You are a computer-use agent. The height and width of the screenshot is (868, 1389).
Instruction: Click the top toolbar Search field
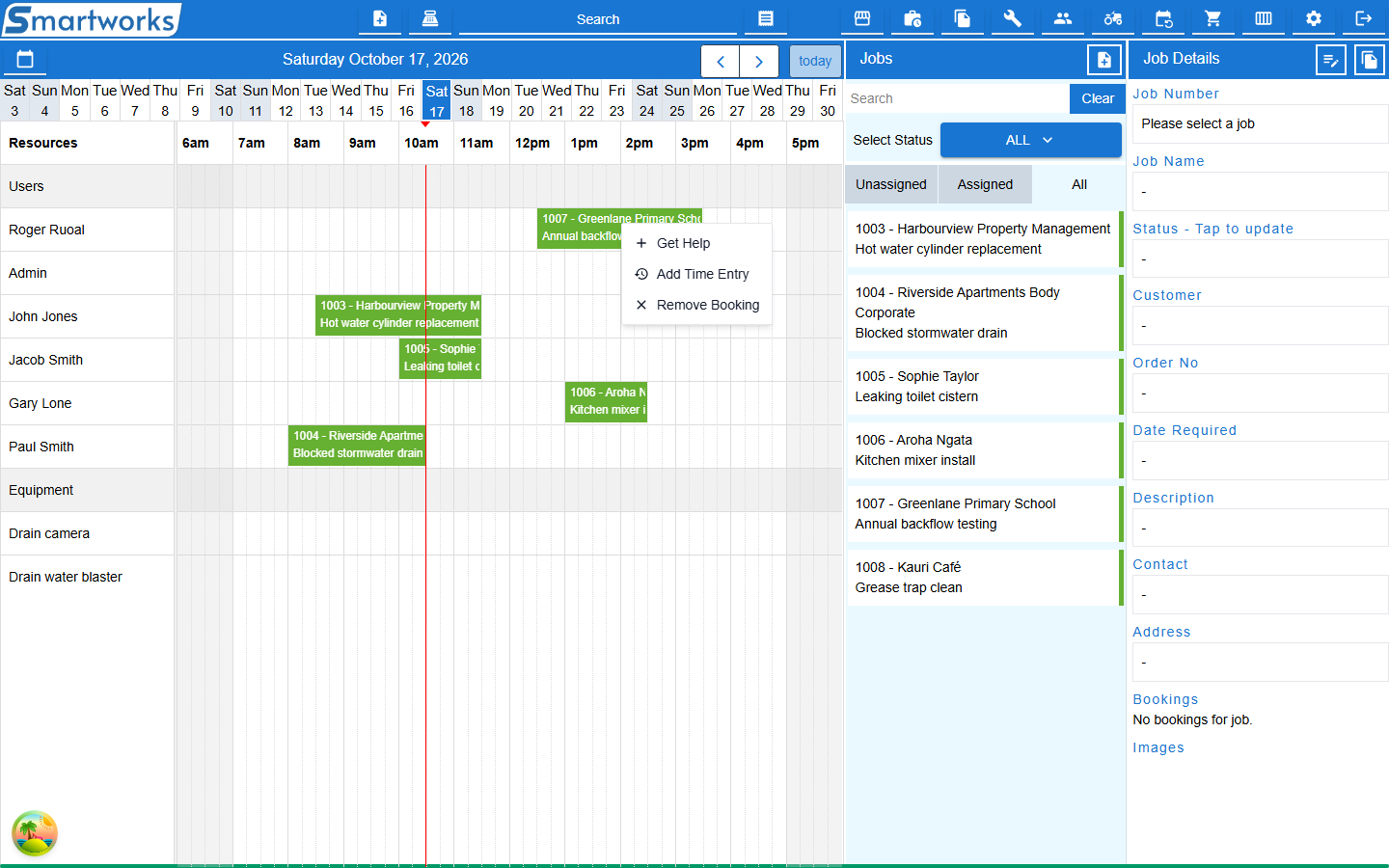coord(598,19)
